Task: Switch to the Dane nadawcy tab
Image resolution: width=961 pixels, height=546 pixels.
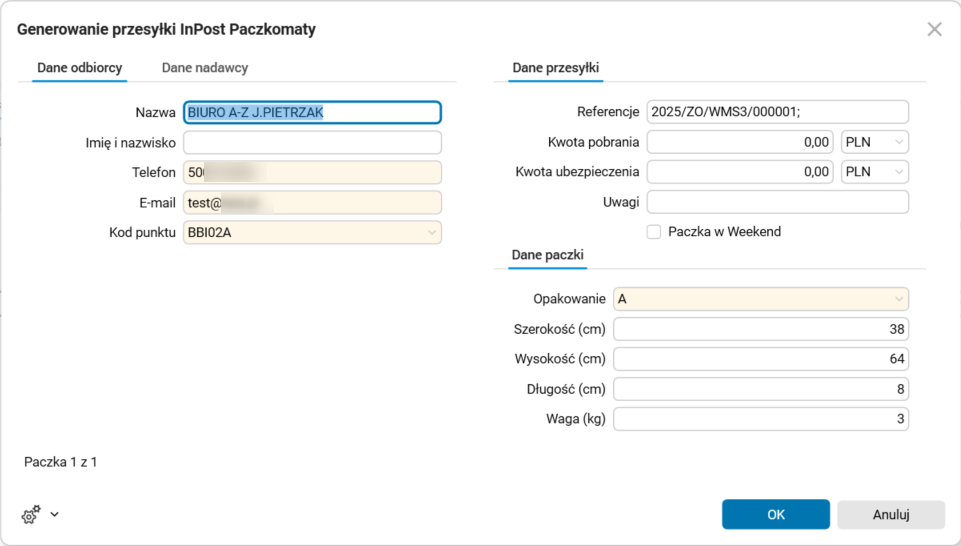Action: 205,68
